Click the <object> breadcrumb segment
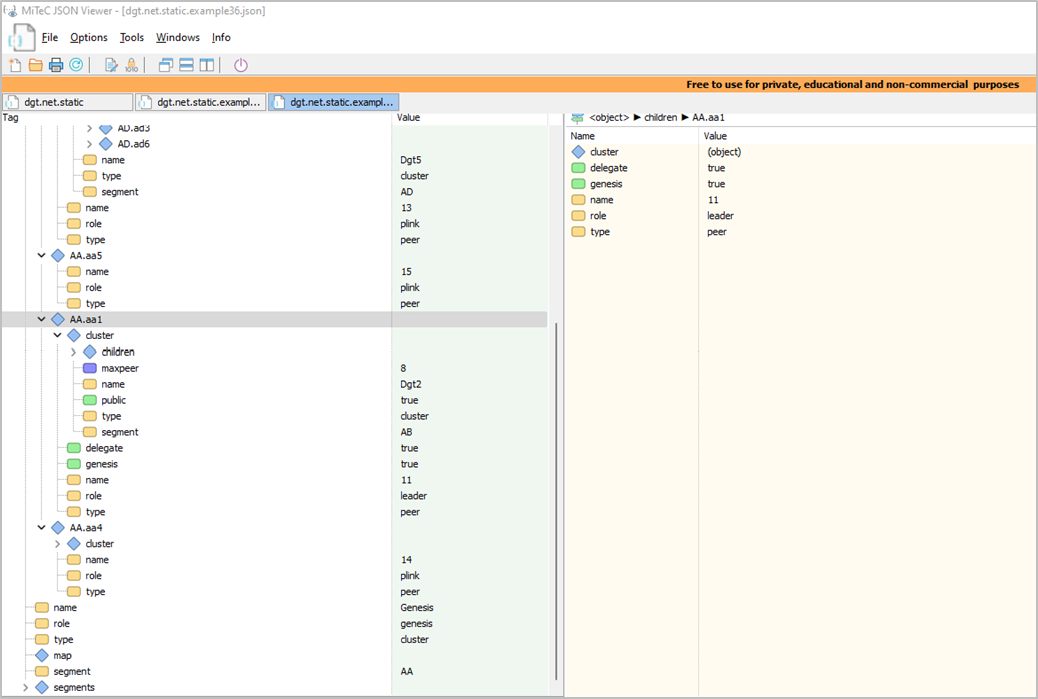Image resolution: width=1038 pixels, height=699 pixels. 609,118
